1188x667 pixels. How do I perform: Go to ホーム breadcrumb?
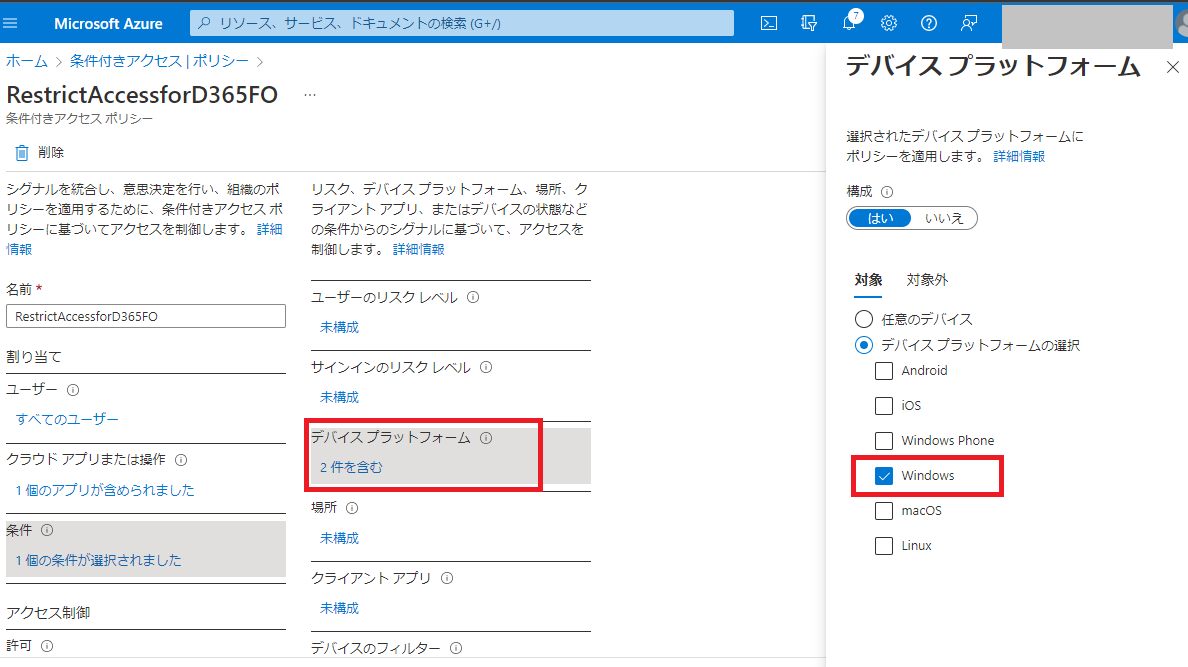[x=27, y=61]
